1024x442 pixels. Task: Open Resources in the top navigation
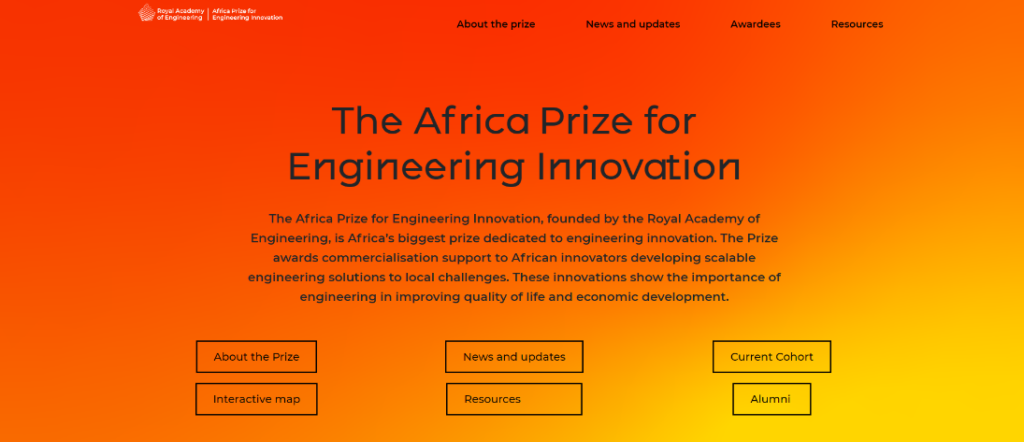(x=857, y=24)
